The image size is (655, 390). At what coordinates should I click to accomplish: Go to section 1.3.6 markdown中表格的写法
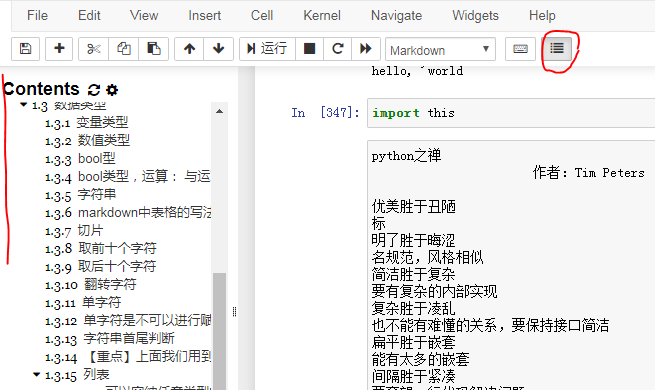[128, 213]
